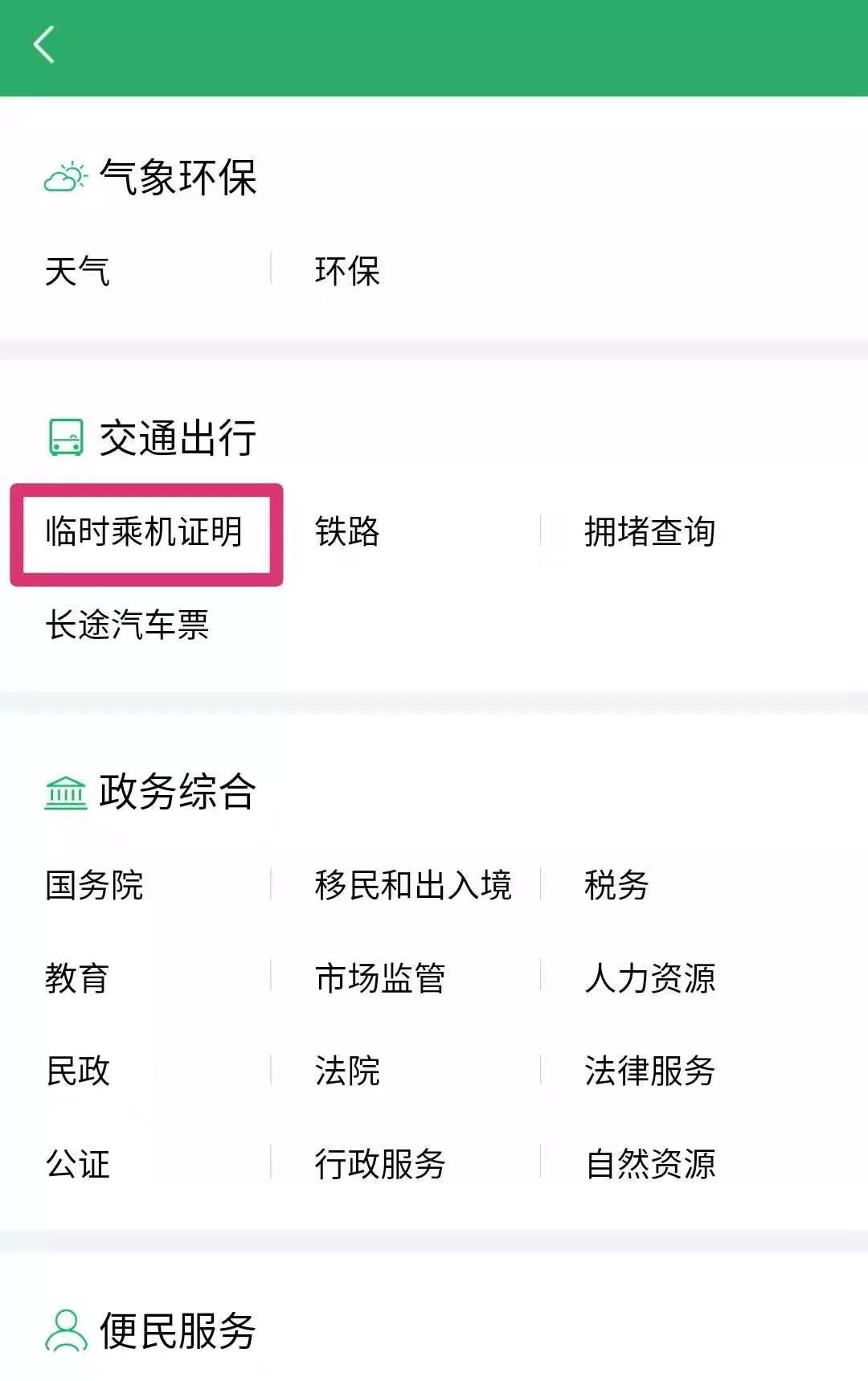Screen dimensions: 868x1381
Task: Open 法律服务 entry
Action: click(650, 1071)
